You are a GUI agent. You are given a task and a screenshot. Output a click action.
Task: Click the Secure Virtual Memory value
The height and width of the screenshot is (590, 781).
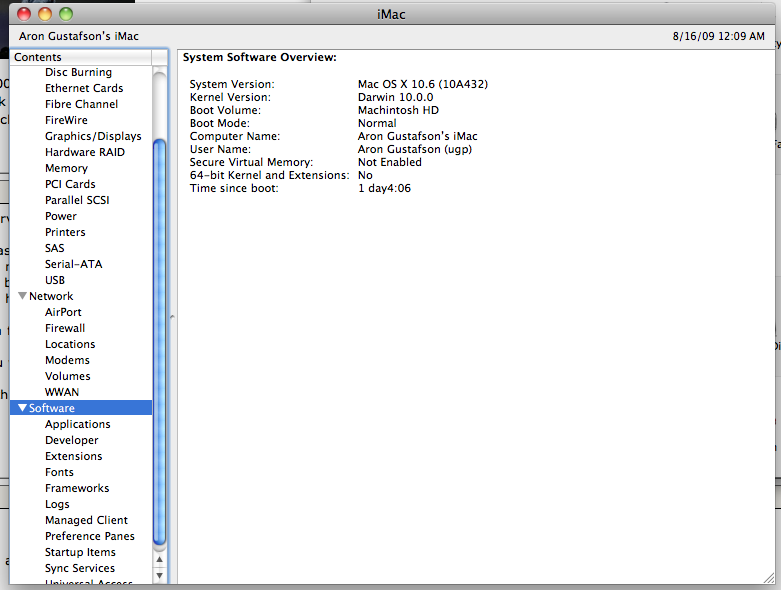pyautogui.click(x=390, y=162)
